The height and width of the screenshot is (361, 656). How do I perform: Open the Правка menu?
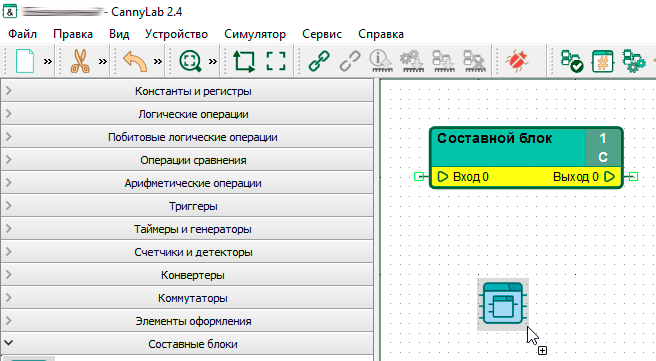coord(73,34)
